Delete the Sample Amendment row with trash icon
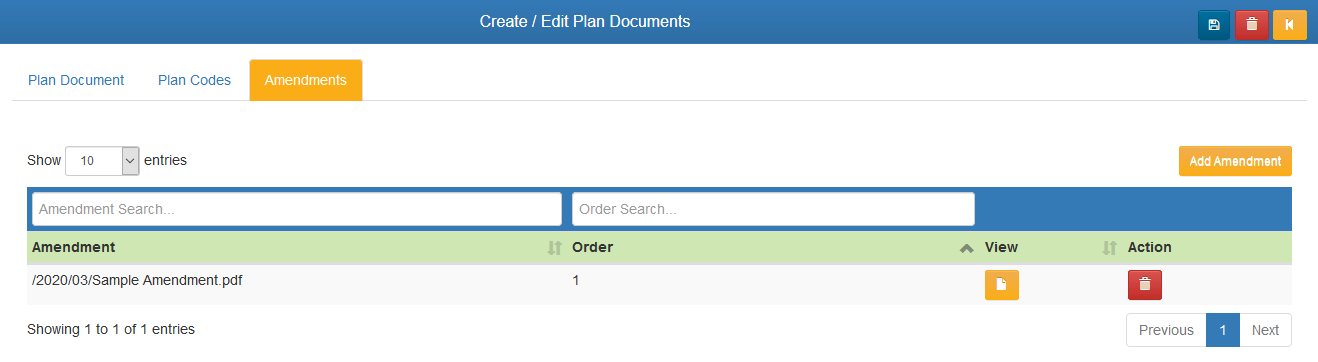1318x362 pixels. click(x=1145, y=285)
